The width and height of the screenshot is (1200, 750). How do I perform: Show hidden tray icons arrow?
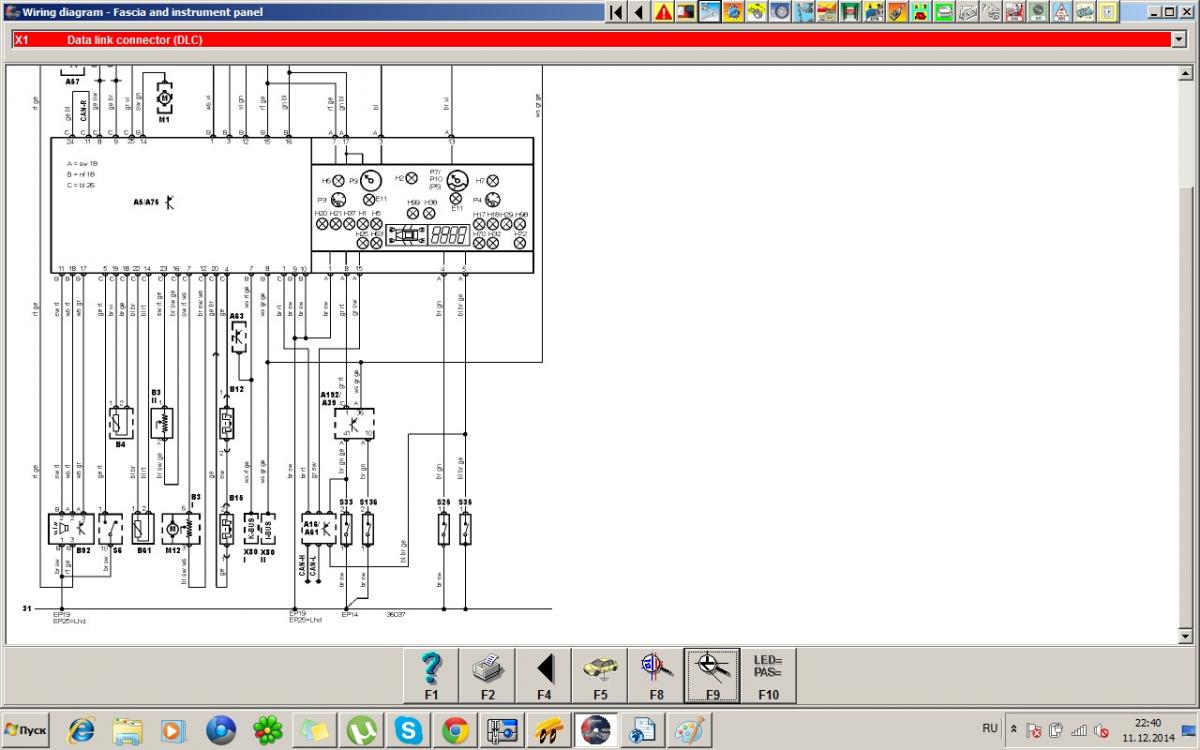(x=1014, y=730)
